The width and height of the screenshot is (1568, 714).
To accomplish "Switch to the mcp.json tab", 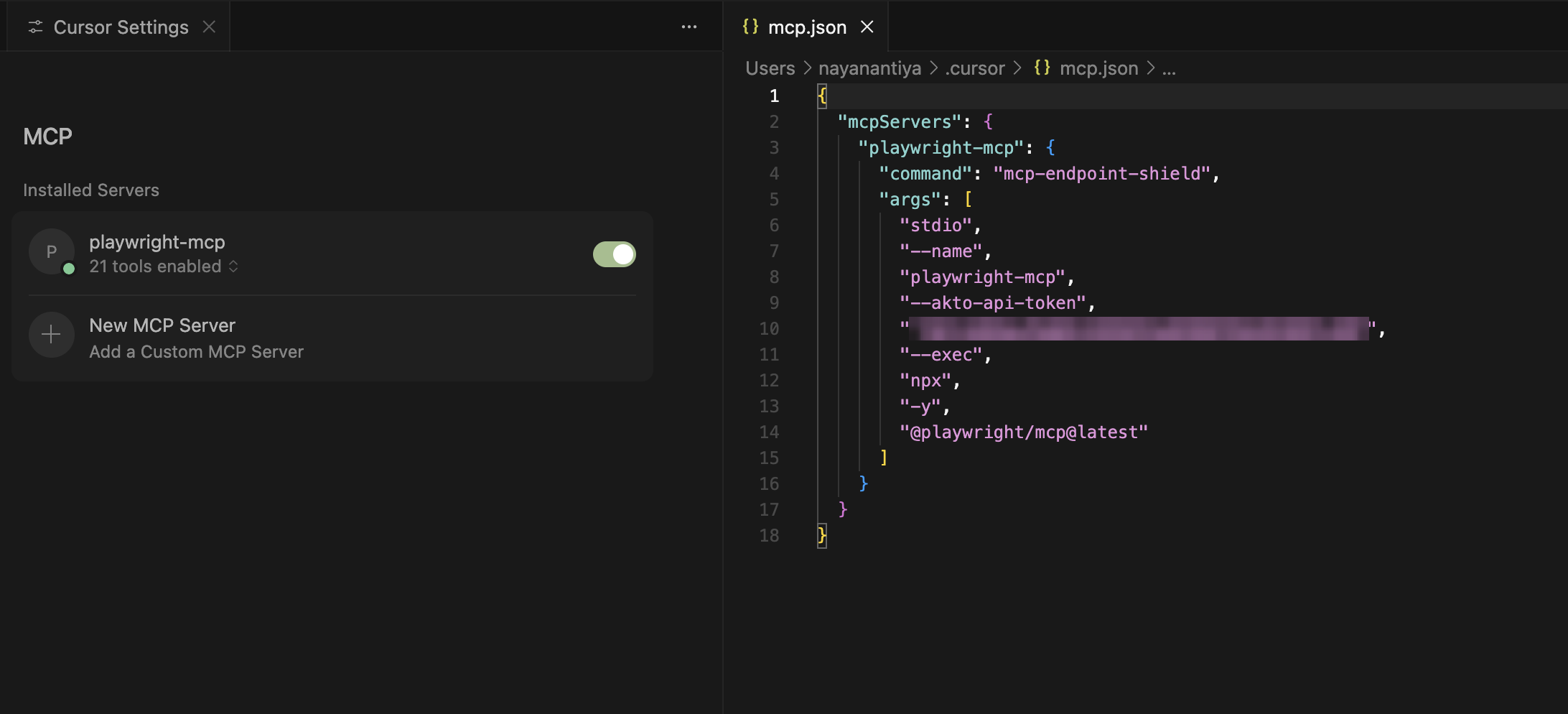I will 807,27.
